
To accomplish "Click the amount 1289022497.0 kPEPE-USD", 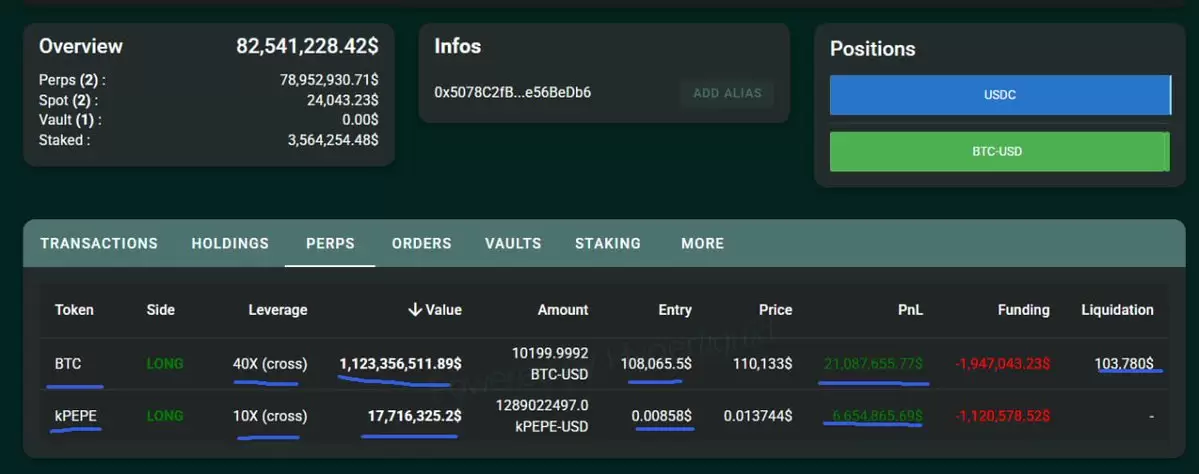I will coord(542,417).
